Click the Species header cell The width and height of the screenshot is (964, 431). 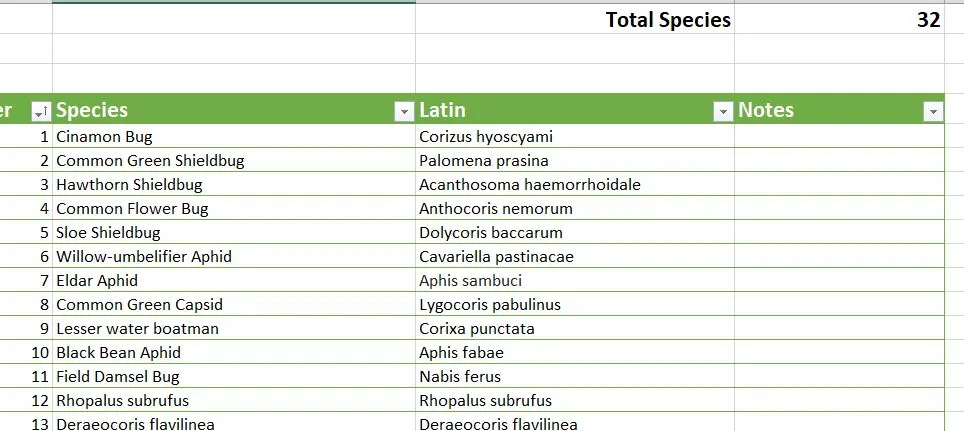[234, 109]
